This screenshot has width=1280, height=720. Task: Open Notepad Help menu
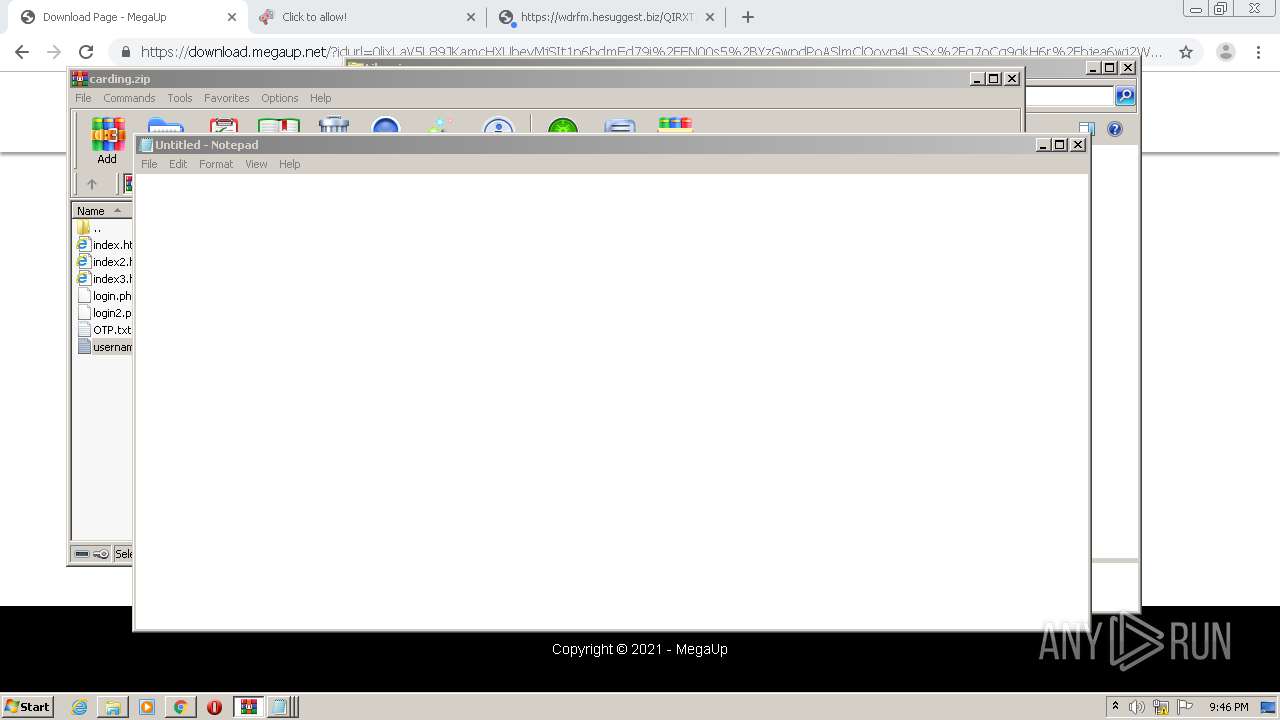point(289,164)
